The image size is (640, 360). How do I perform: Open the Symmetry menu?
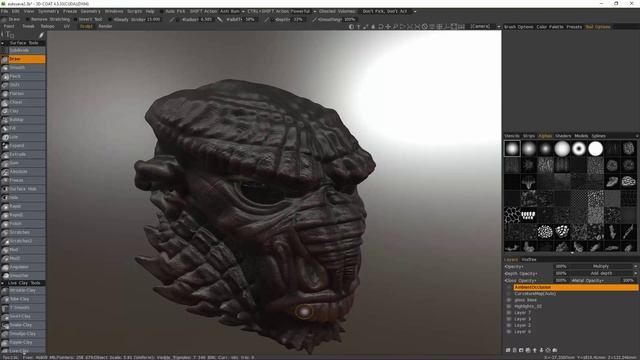[x=48, y=11]
